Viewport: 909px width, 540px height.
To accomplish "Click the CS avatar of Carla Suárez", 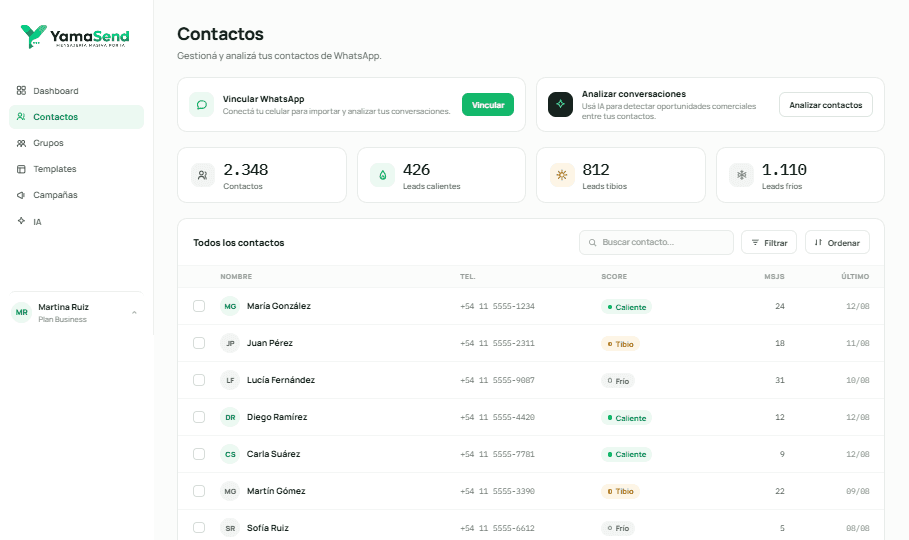I will (x=230, y=454).
